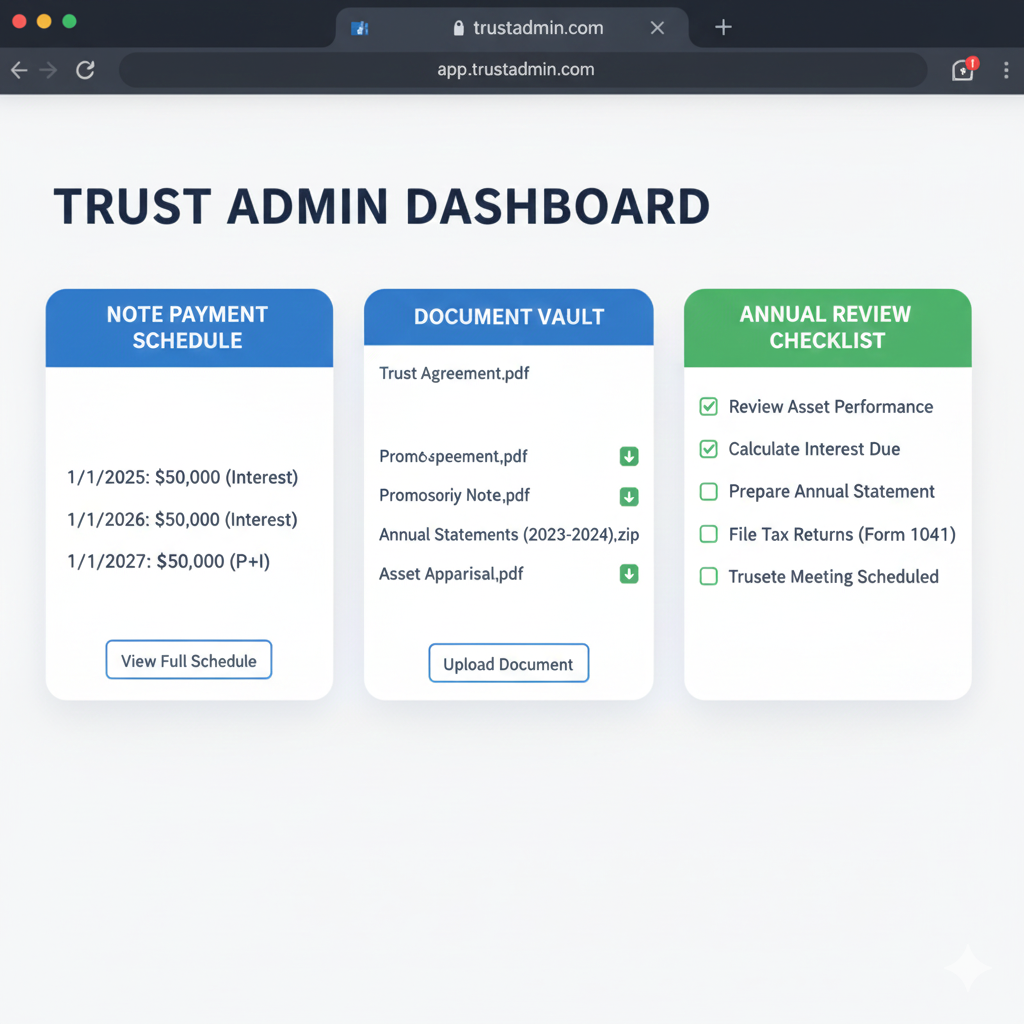Click download icon beside first Promo agreement pdf
This screenshot has width=1024, height=1024.
pos(629,457)
